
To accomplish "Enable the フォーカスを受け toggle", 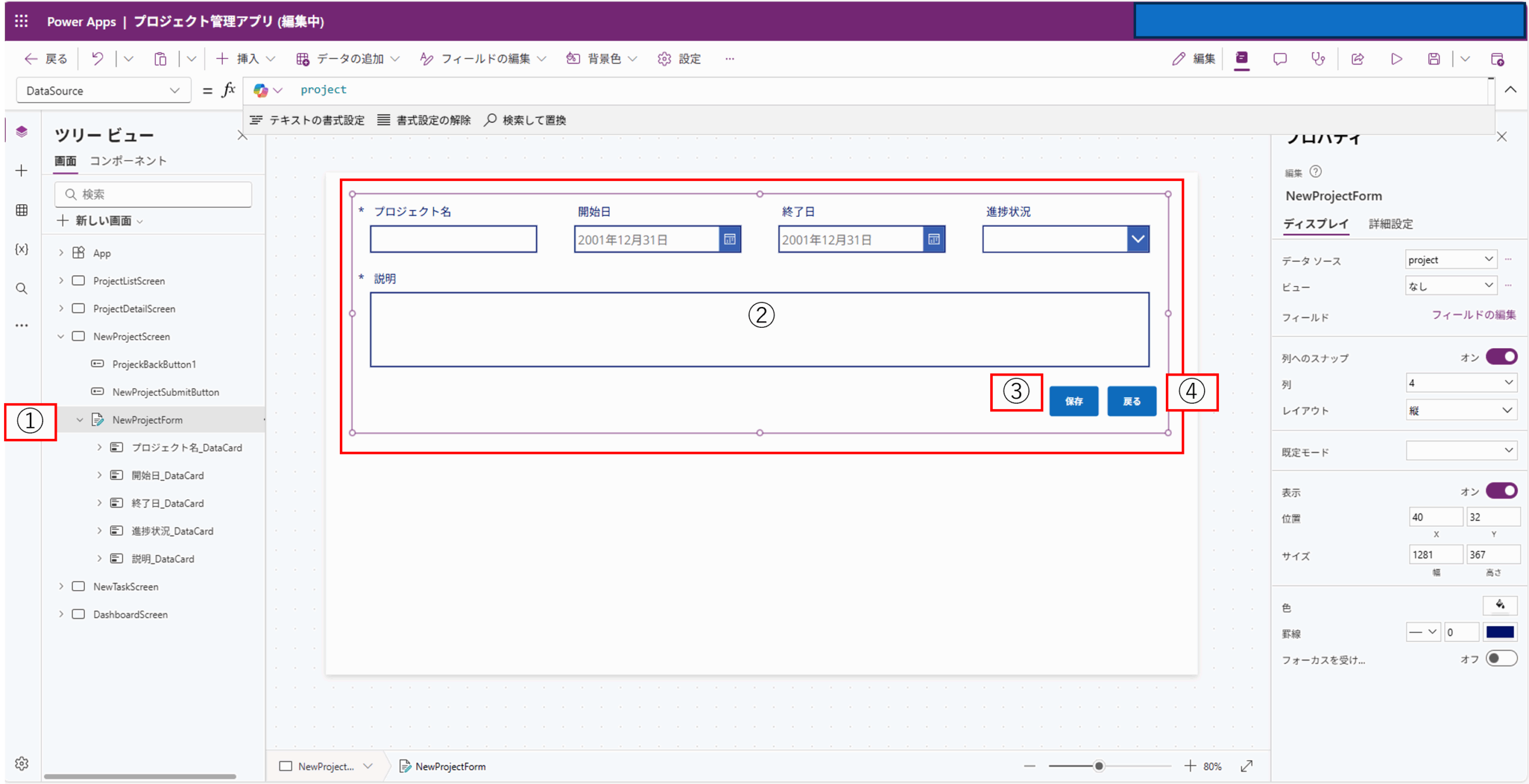I will pos(1500,658).
